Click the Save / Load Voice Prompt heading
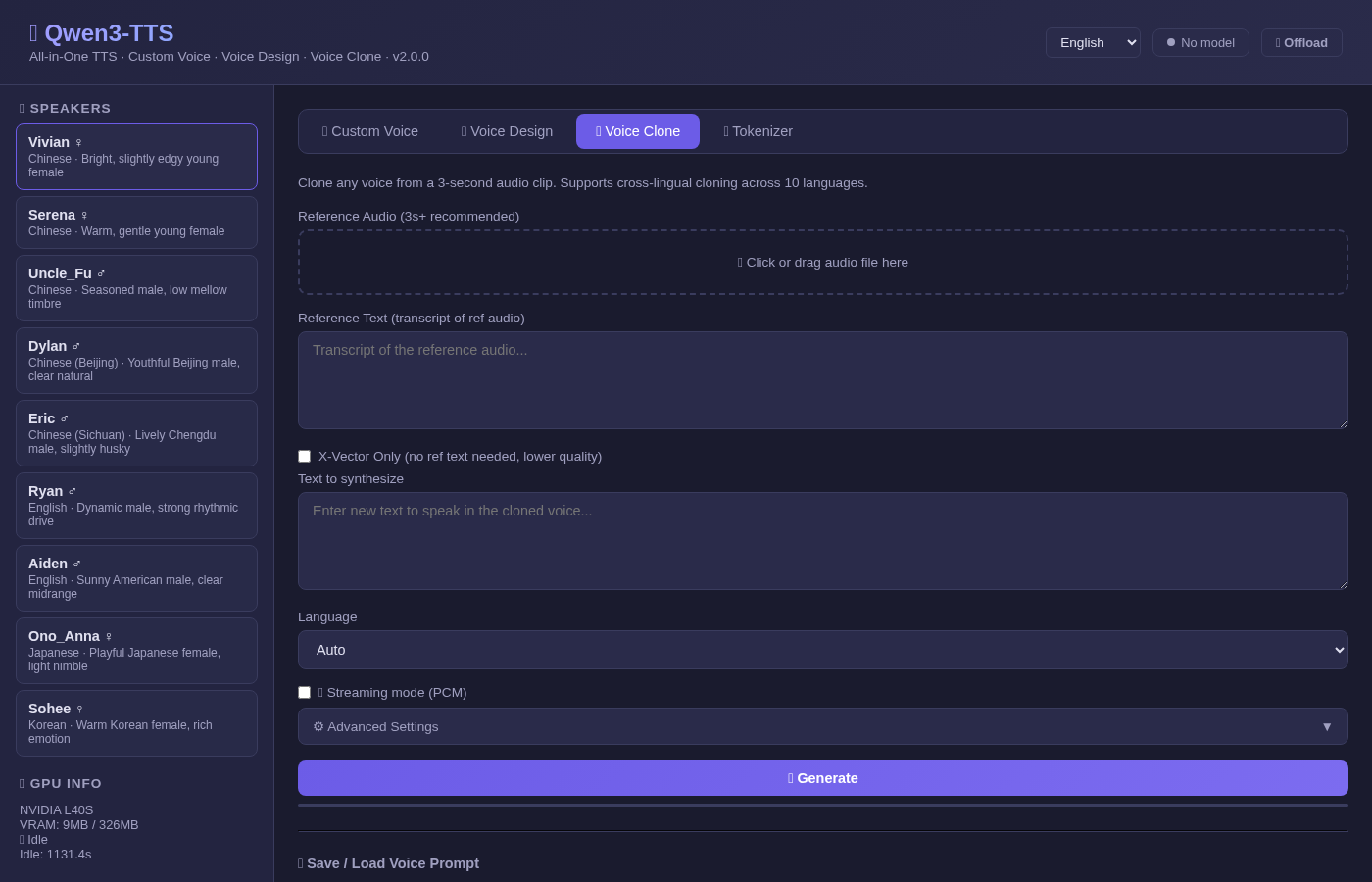This screenshot has width=1372, height=882. [x=388, y=863]
